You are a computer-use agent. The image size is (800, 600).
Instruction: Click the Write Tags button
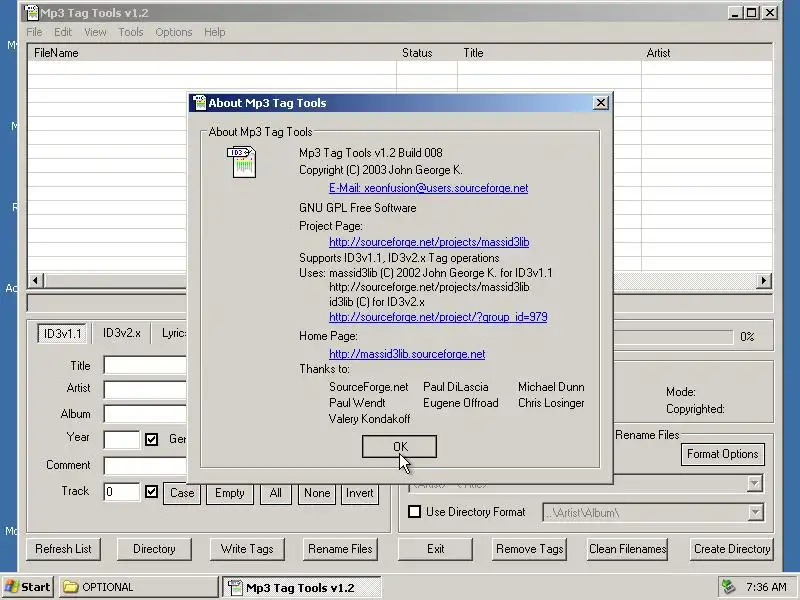pos(247,549)
